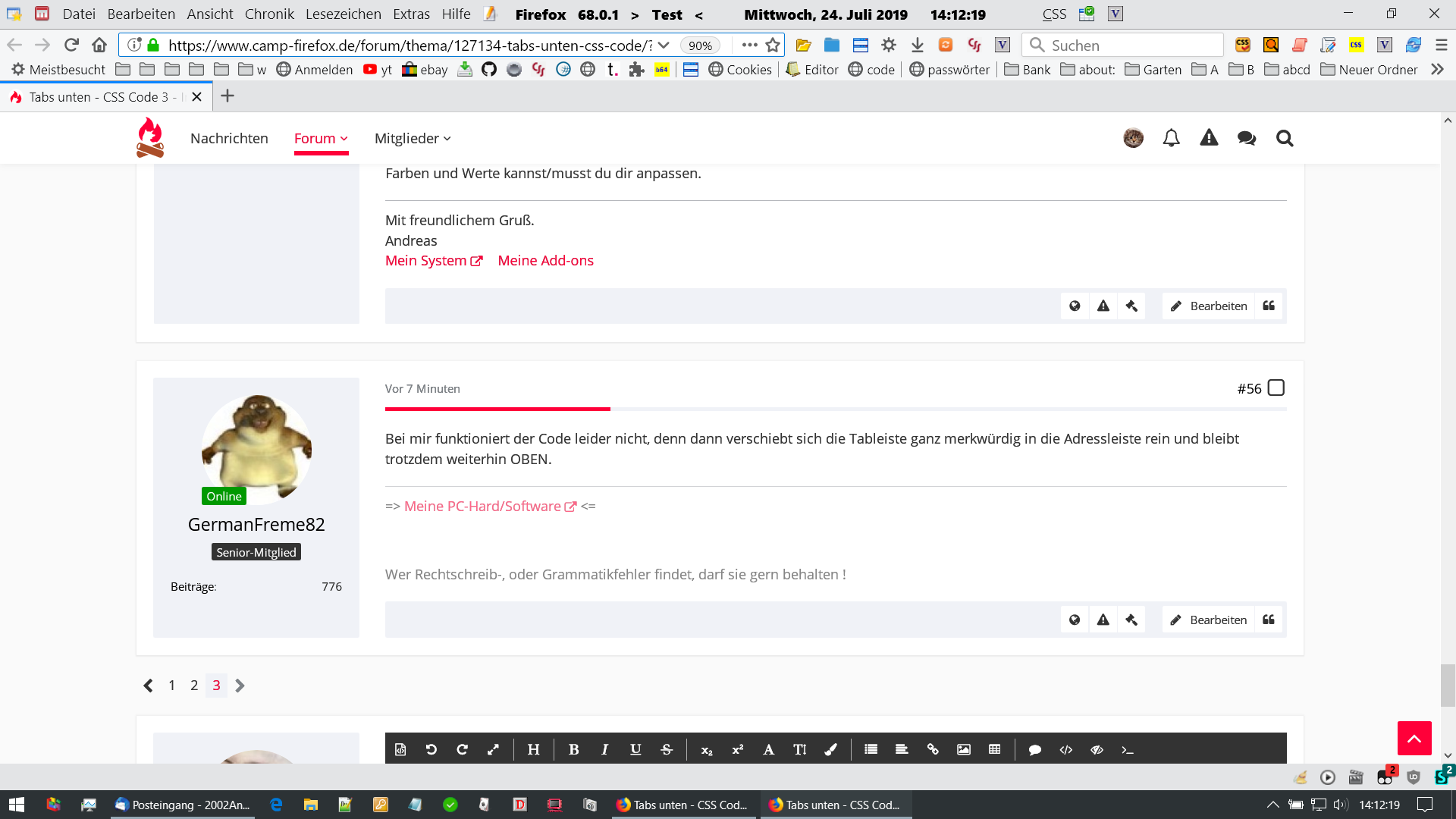Insert a table via the editor toolbar
The image size is (1456, 819).
point(995,749)
